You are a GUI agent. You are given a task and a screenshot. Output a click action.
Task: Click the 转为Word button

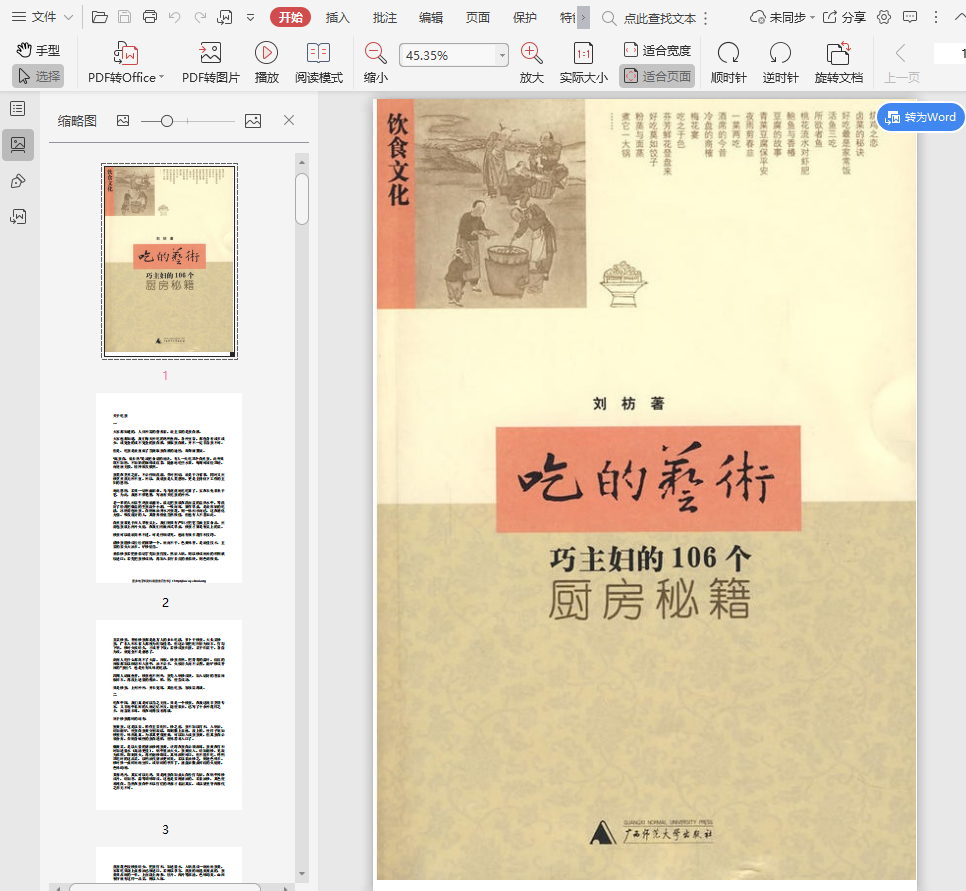click(x=921, y=117)
